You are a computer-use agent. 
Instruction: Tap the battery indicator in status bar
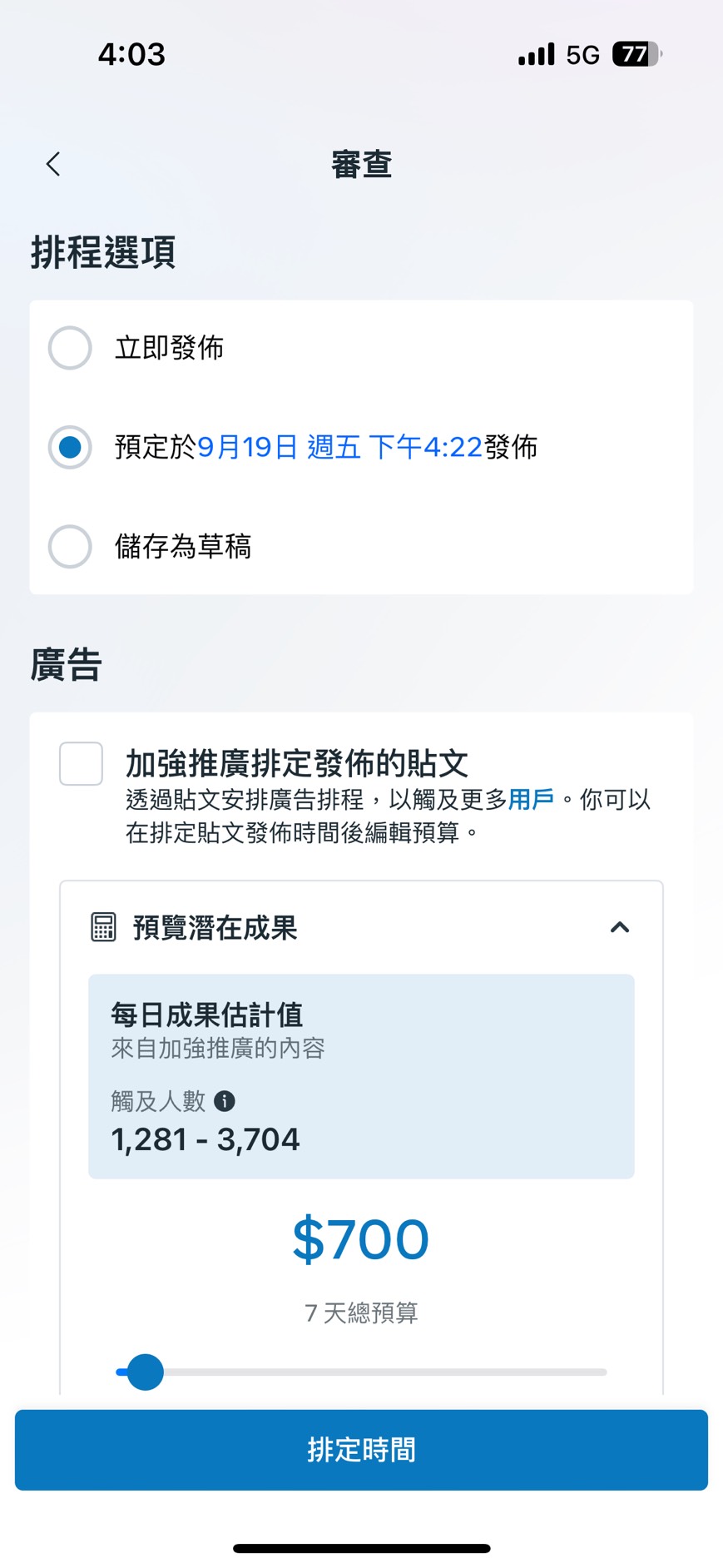(x=636, y=54)
